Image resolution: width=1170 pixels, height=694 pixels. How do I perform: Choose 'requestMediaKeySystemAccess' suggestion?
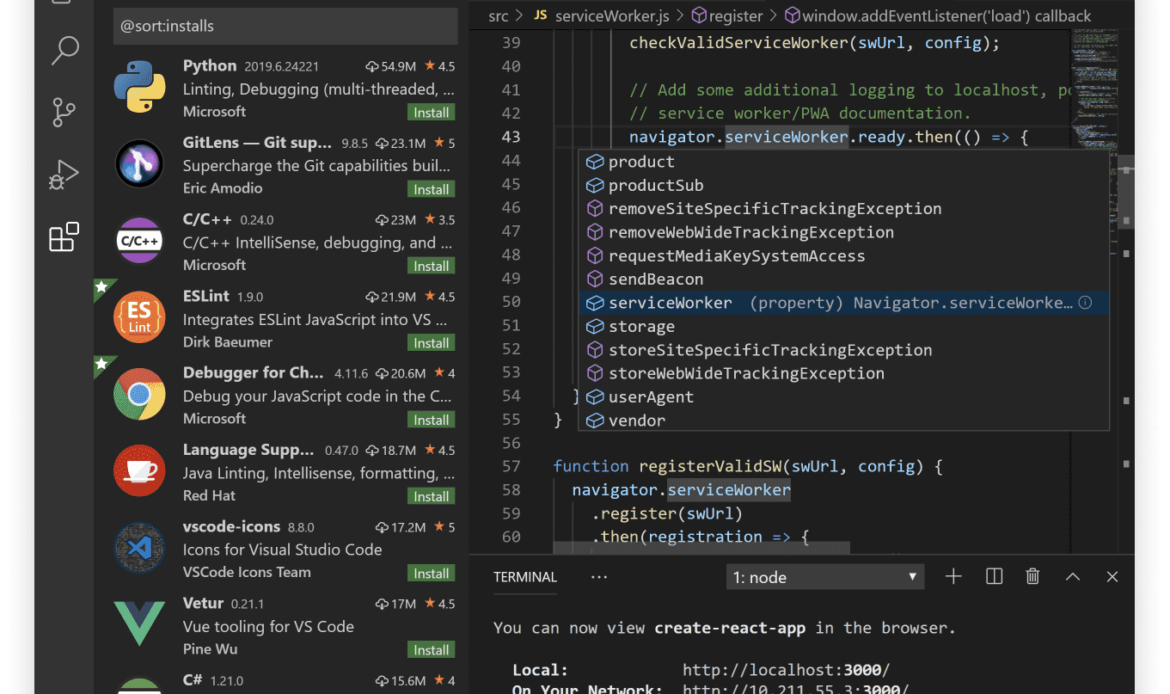[x=843, y=256]
